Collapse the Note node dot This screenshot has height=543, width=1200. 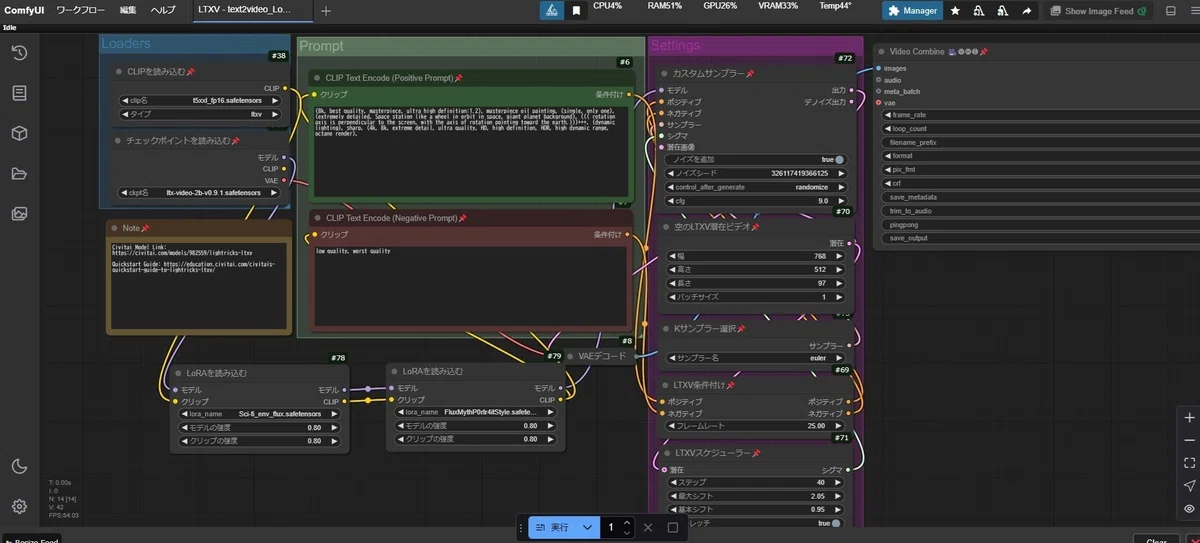114,228
